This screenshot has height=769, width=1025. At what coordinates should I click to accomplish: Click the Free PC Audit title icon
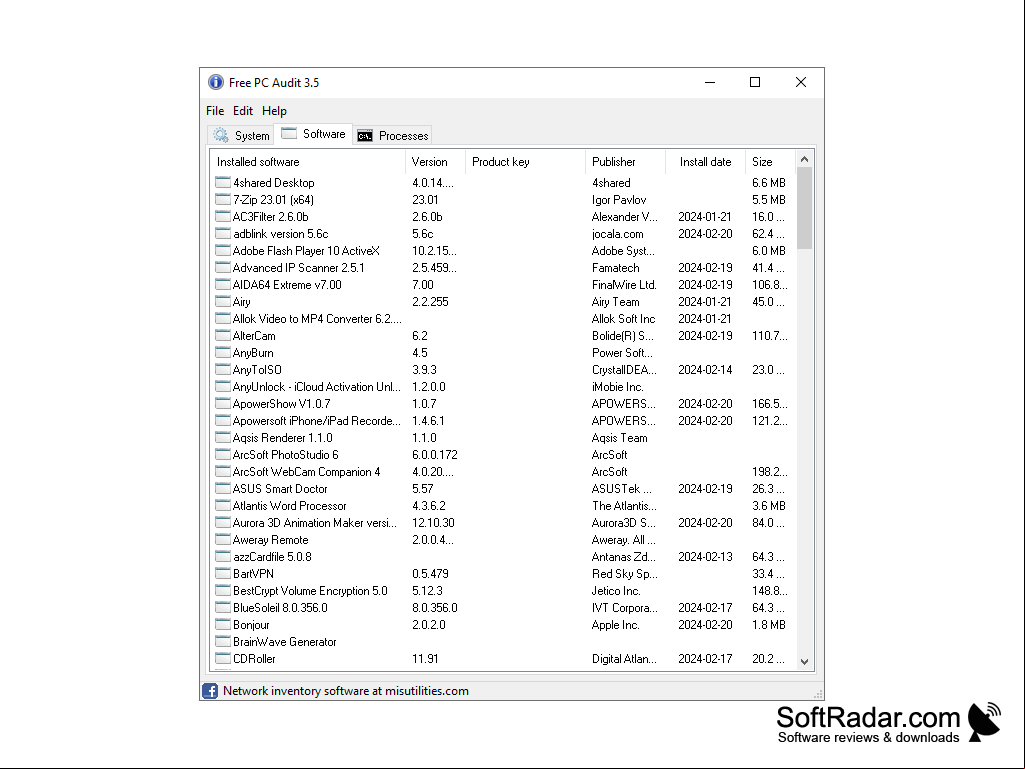tap(216, 82)
